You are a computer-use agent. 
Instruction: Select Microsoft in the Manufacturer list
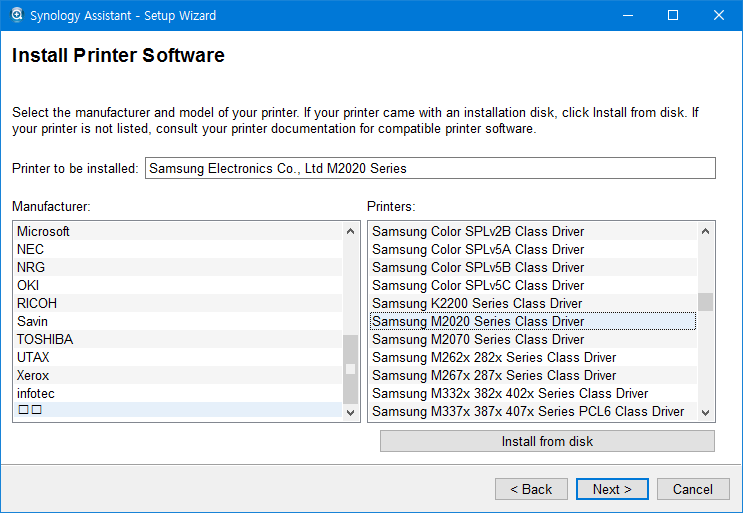44,231
